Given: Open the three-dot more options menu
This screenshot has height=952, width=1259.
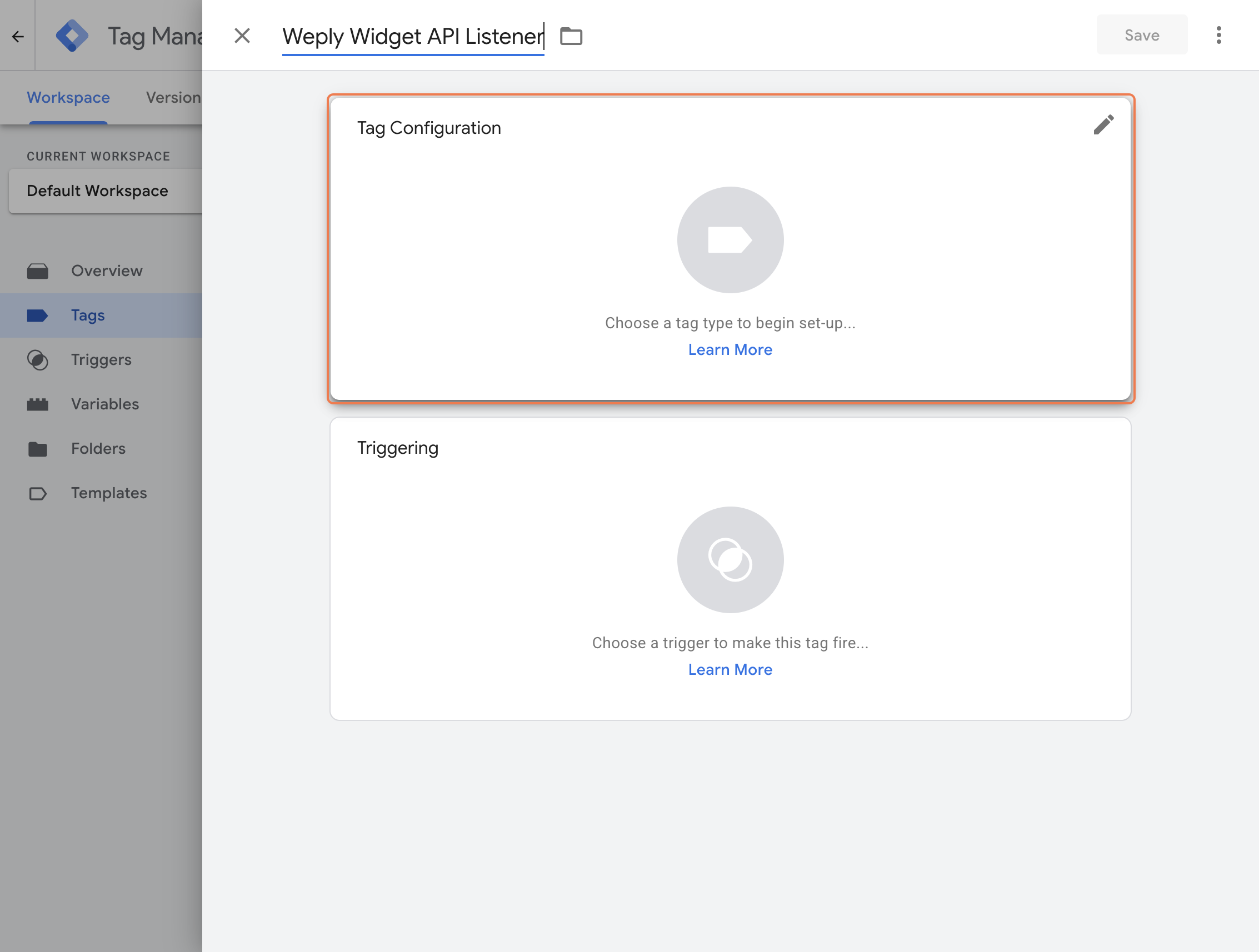Looking at the screenshot, I should click(x=1218, y=36).
